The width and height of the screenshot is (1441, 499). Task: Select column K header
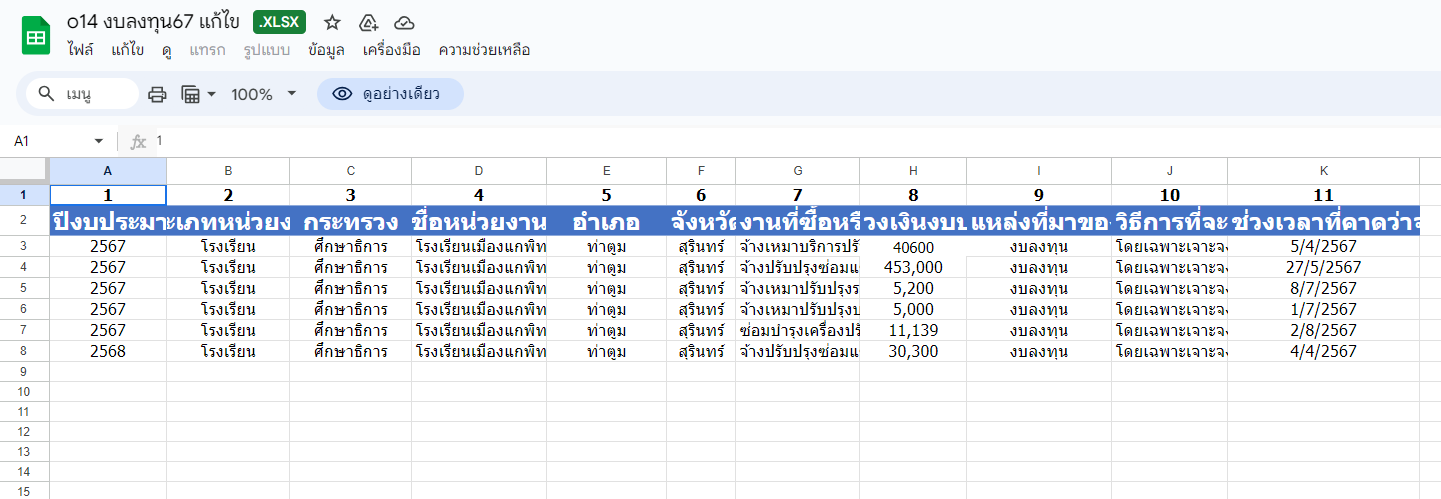tap(1324, 171)
